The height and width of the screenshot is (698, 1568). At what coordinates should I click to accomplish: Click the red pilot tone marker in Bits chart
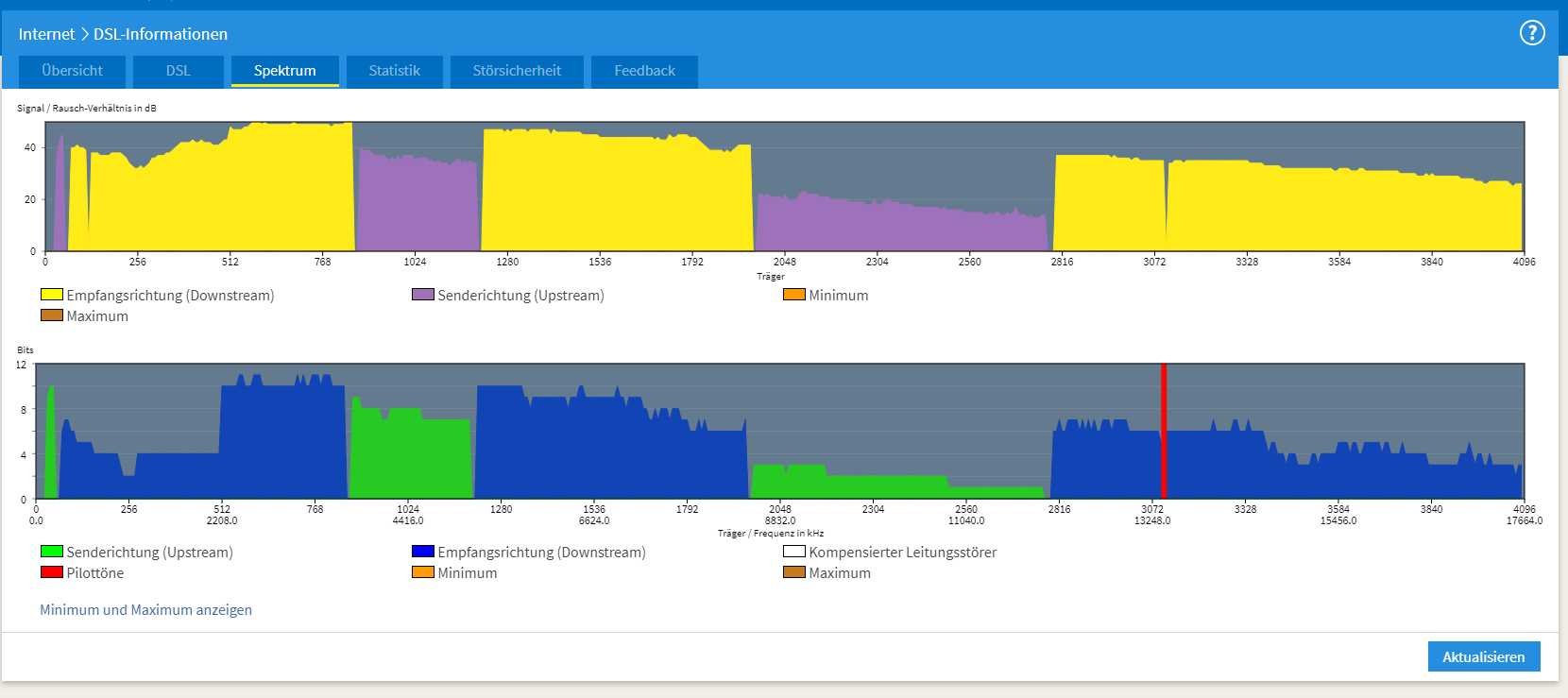pyautogui.click(x=1164, y=431)
